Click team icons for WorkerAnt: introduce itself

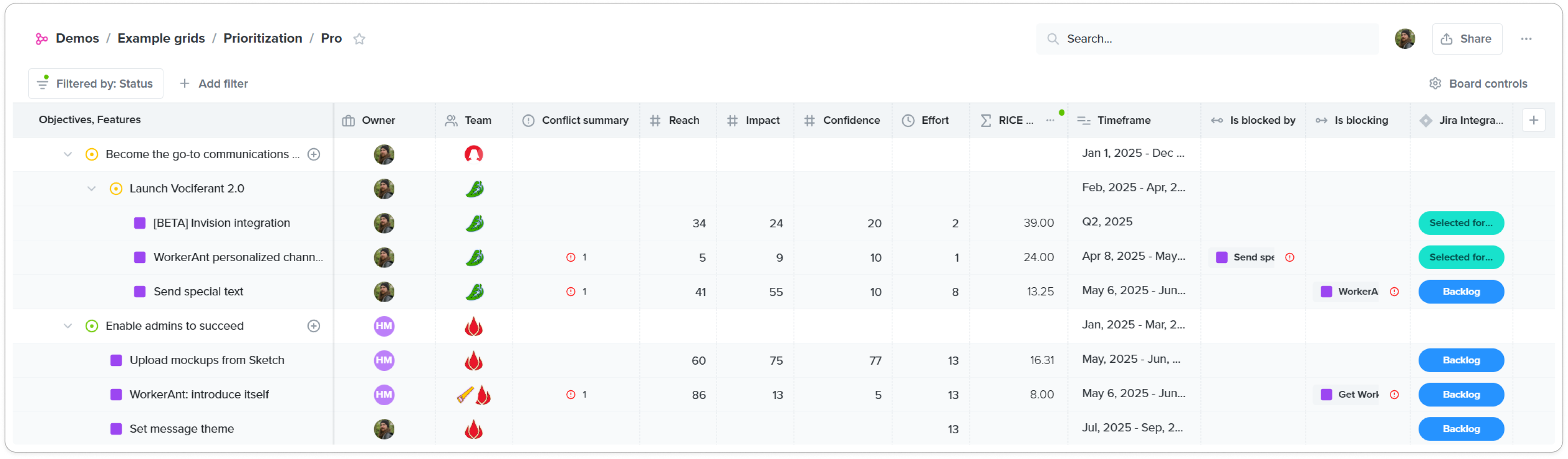click(473, 394)
